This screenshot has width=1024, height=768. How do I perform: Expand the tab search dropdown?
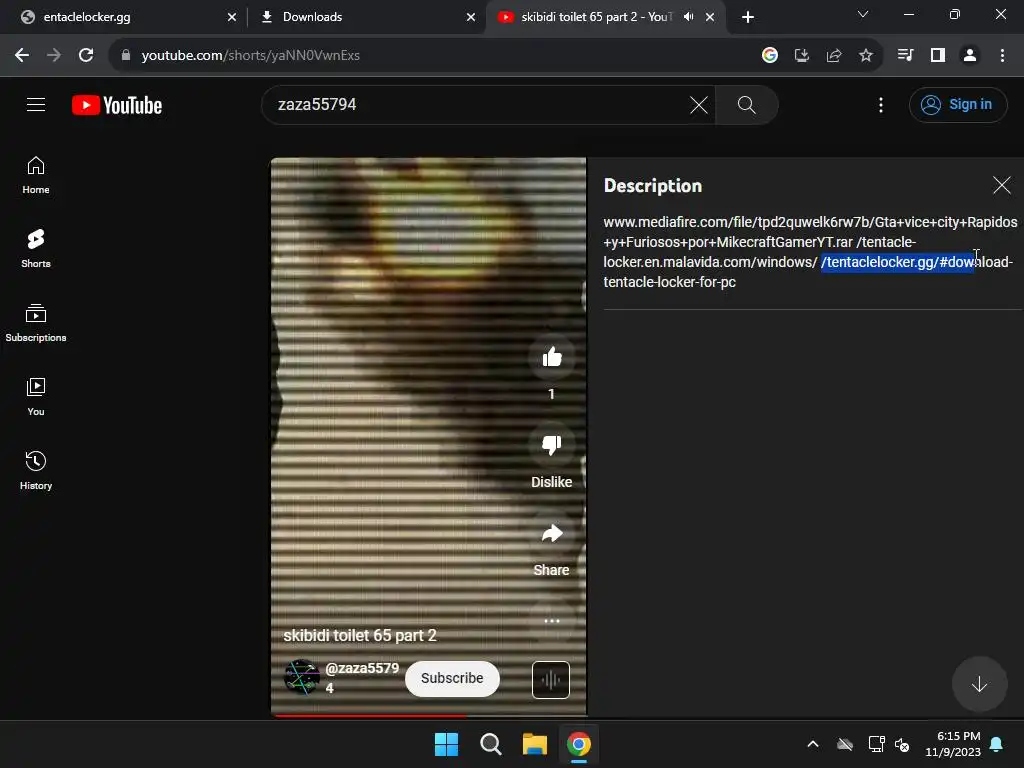coord(863,14)
